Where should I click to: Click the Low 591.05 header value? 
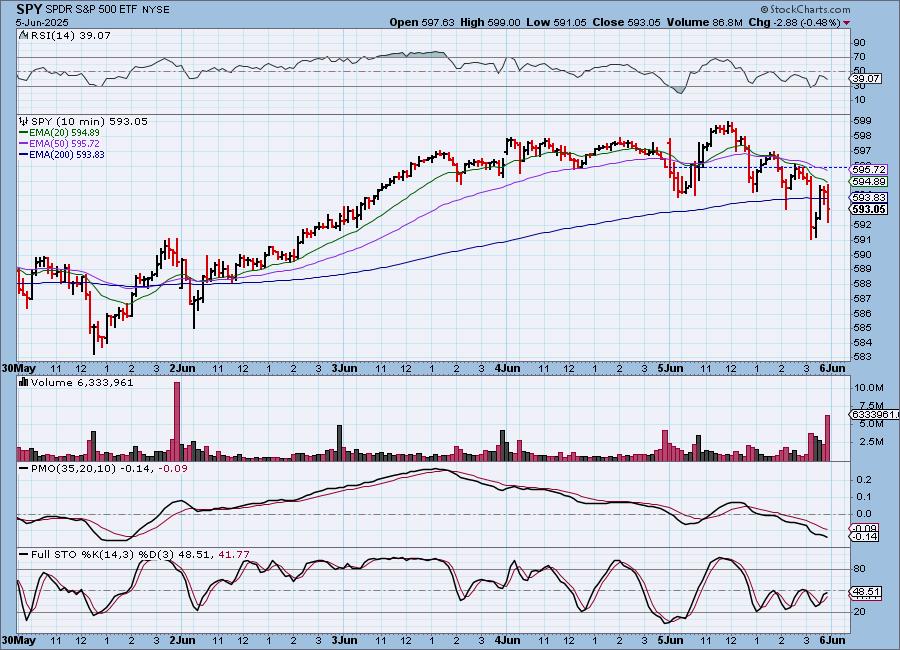[x=556, y=22]
